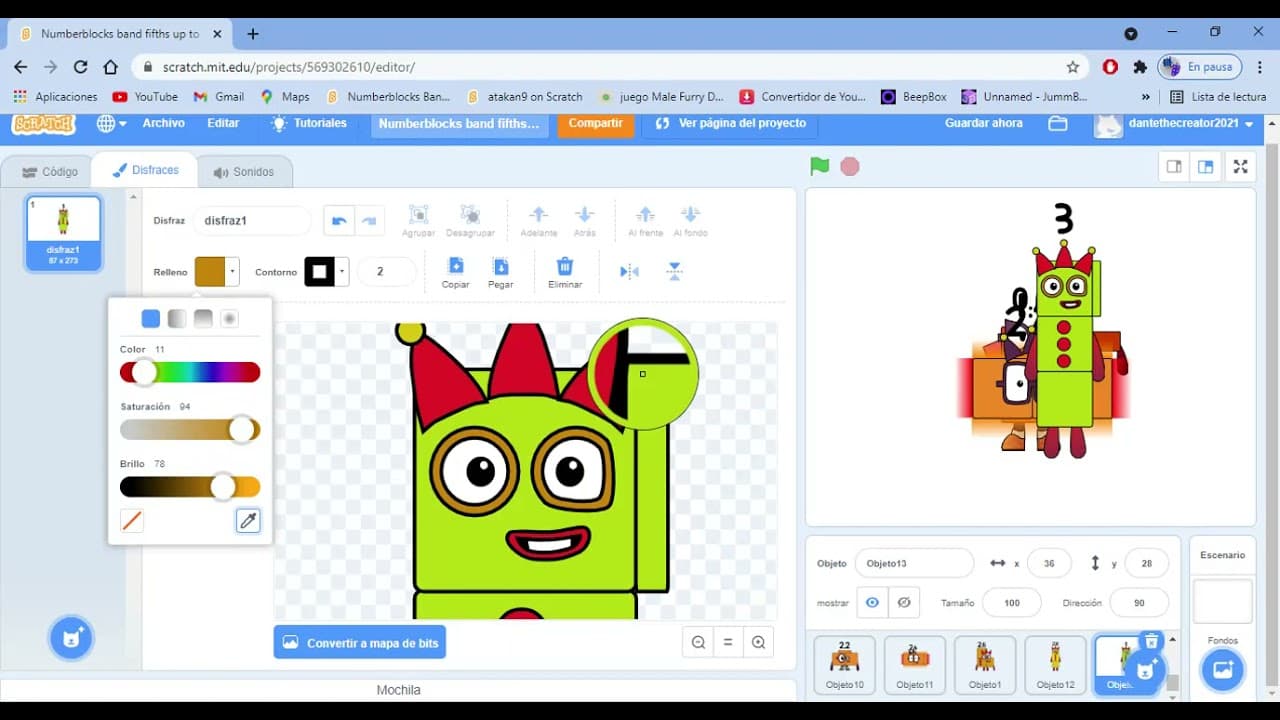Click the disfraz1 costume name field
The width and height of the screenshot is (1280, 720).
254,221
